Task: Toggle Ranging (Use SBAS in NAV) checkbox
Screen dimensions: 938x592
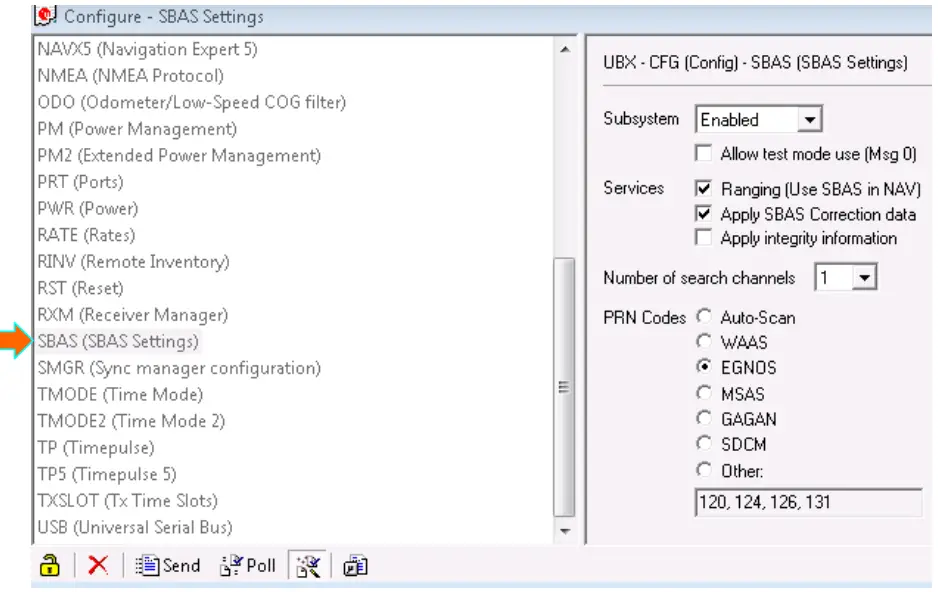Action: coord(703,189)
